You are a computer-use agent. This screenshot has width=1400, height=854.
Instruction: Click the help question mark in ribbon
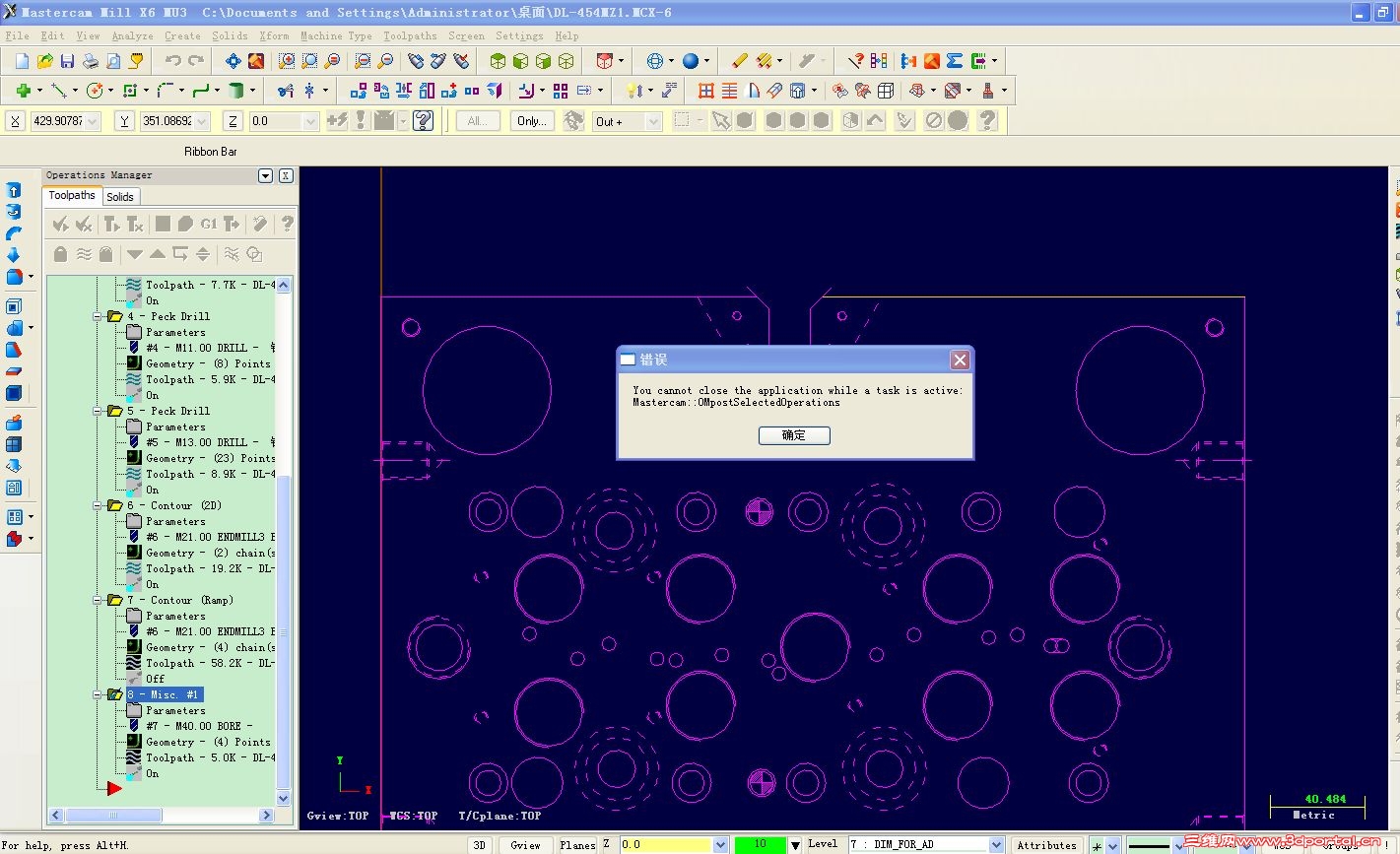(x=424, y=121)
